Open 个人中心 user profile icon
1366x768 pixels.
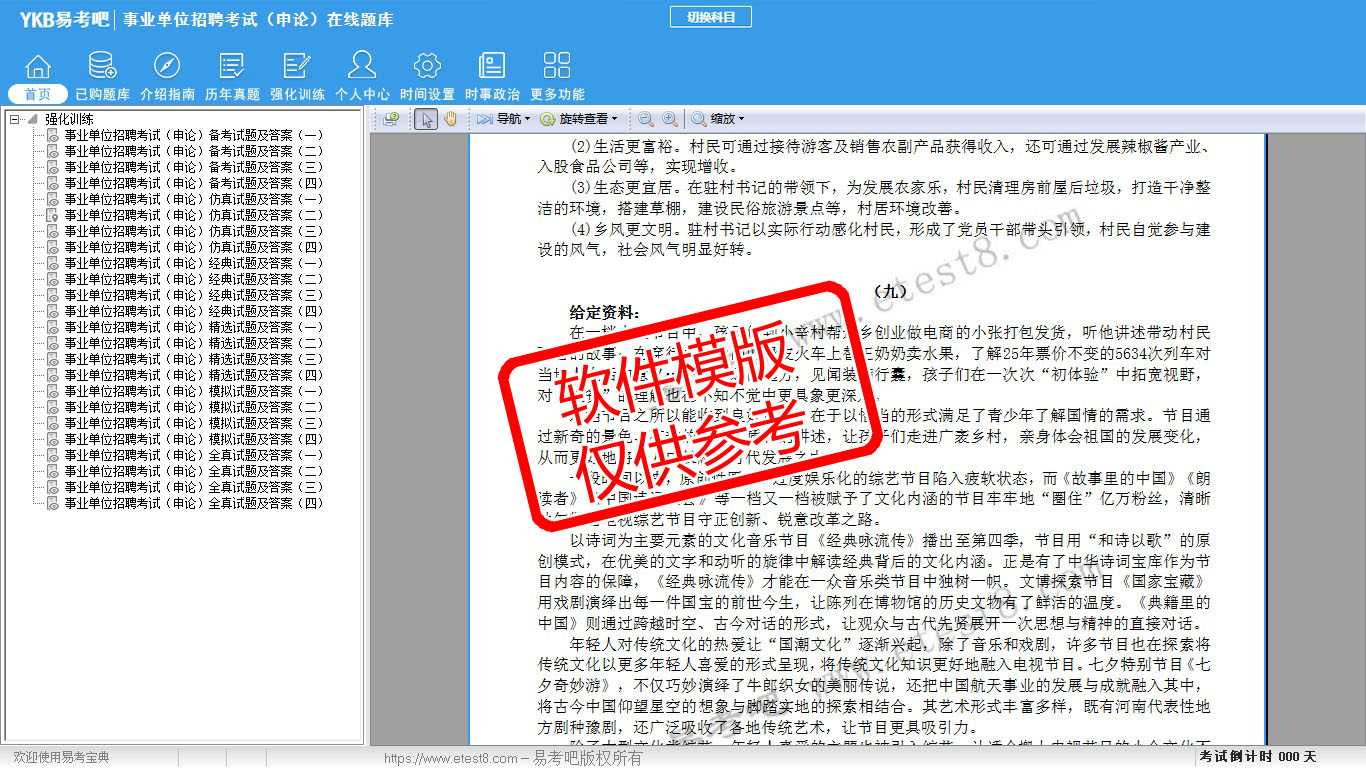362,66
